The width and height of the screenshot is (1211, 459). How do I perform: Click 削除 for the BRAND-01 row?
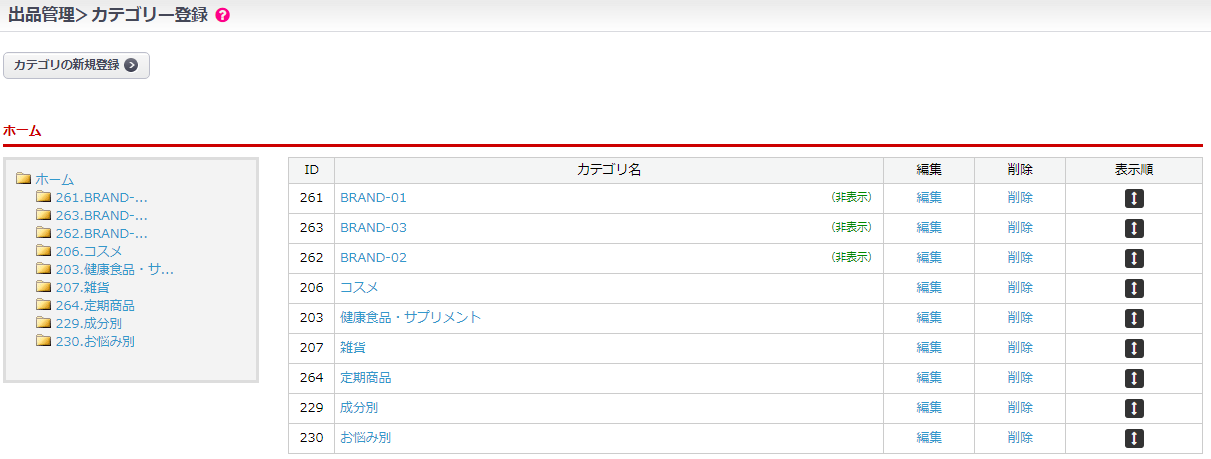tap(1020, 198)
